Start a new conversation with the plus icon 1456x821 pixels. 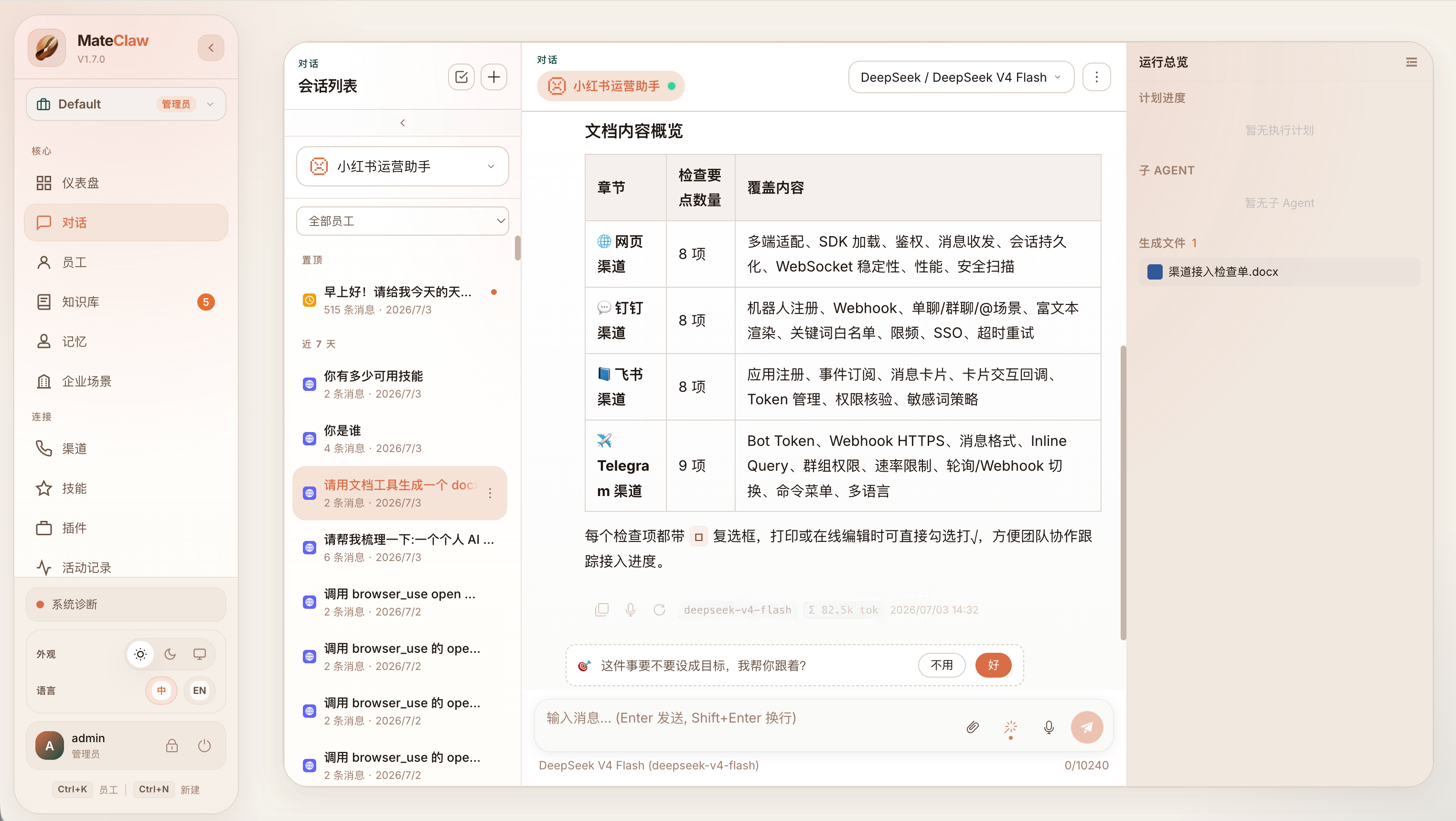coord(494,76)
